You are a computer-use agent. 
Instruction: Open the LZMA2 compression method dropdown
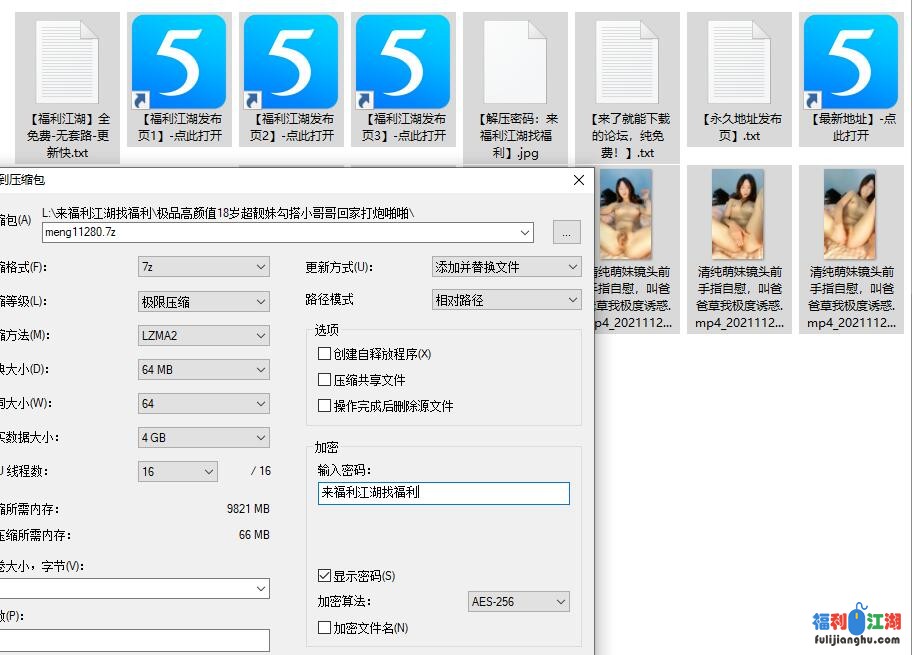click(204, 336)
